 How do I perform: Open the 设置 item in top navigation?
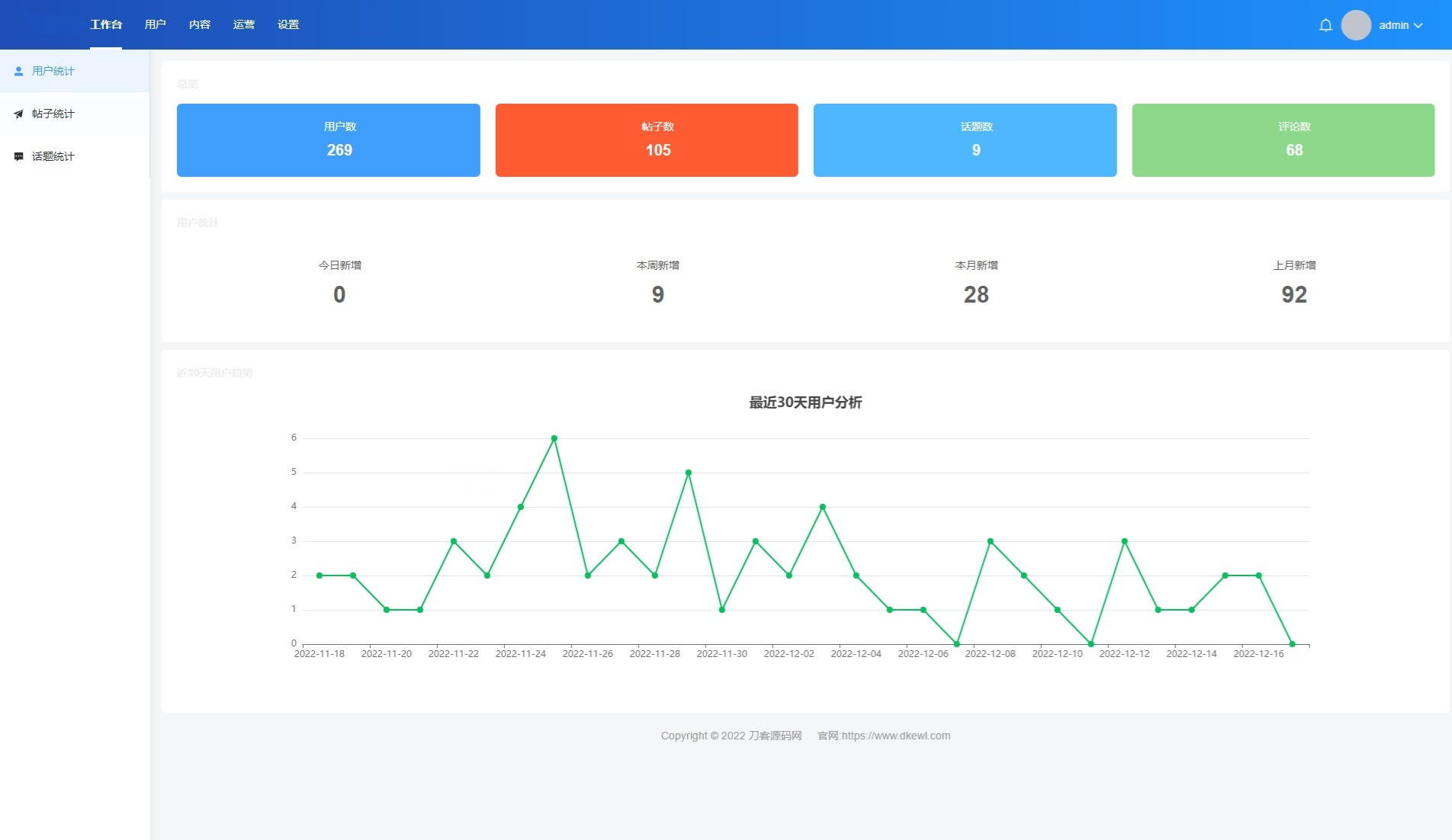tap(288, 24)
